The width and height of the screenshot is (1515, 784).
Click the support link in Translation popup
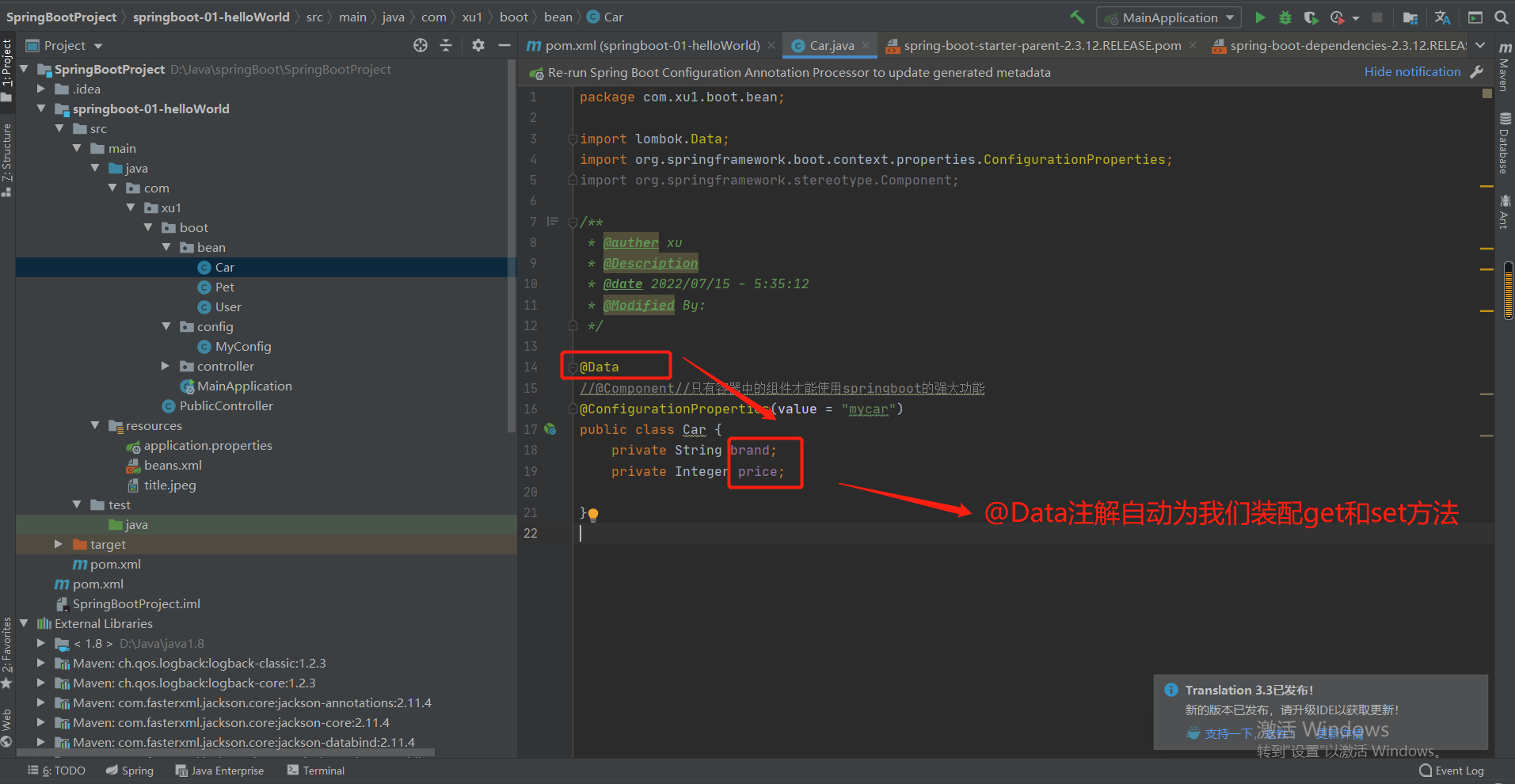click(x=1228, y=734)
